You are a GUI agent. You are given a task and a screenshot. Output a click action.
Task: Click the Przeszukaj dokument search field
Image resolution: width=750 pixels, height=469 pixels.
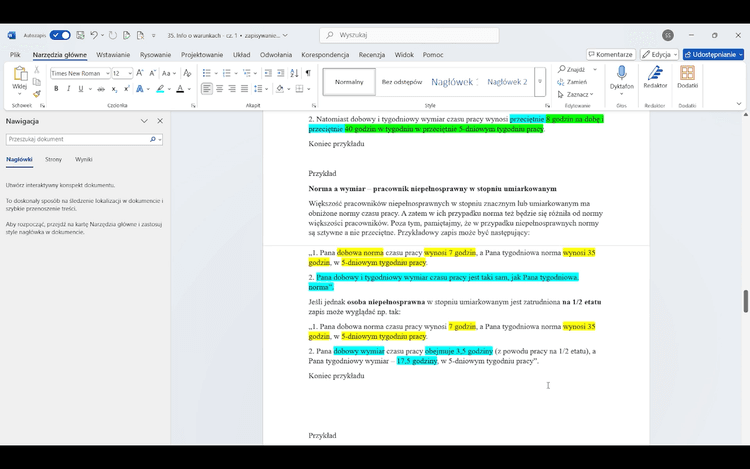point(78,139)
